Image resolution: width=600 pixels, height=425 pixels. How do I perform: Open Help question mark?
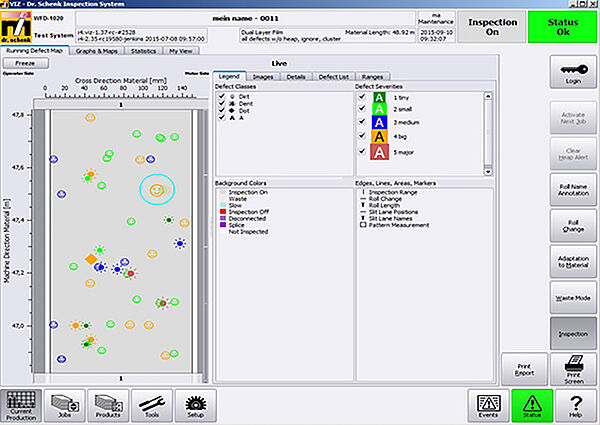(576, 405)
